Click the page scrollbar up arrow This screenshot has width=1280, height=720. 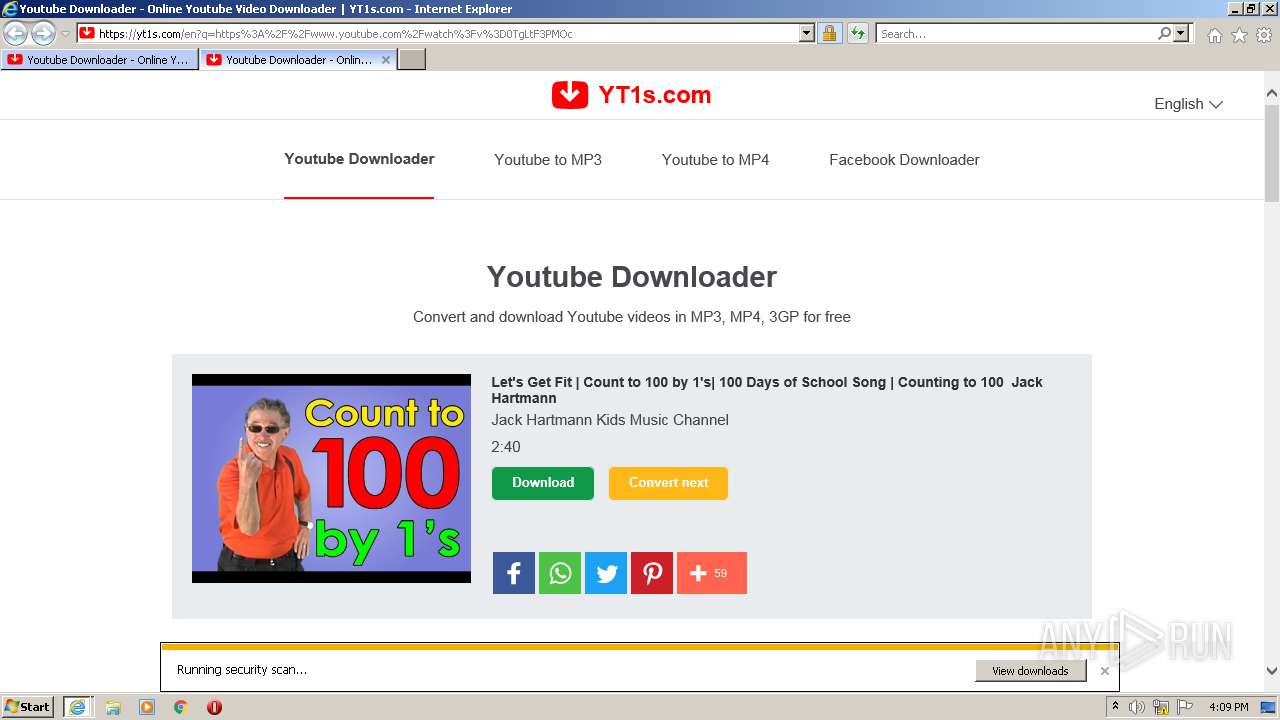click(x=1272, y=94)
